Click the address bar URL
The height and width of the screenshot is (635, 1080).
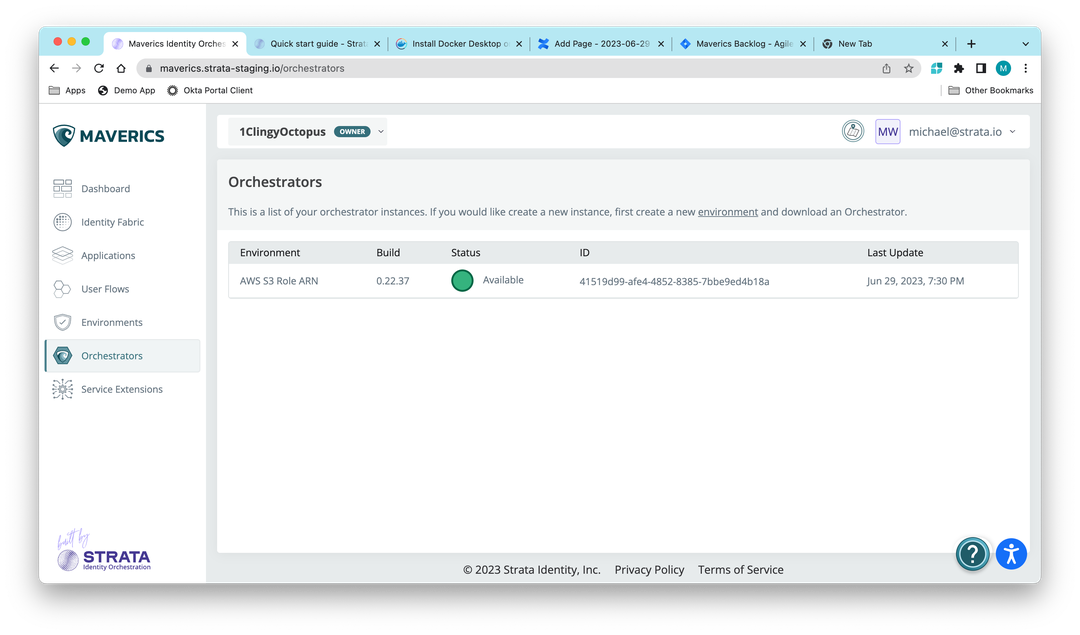(252, 68)
